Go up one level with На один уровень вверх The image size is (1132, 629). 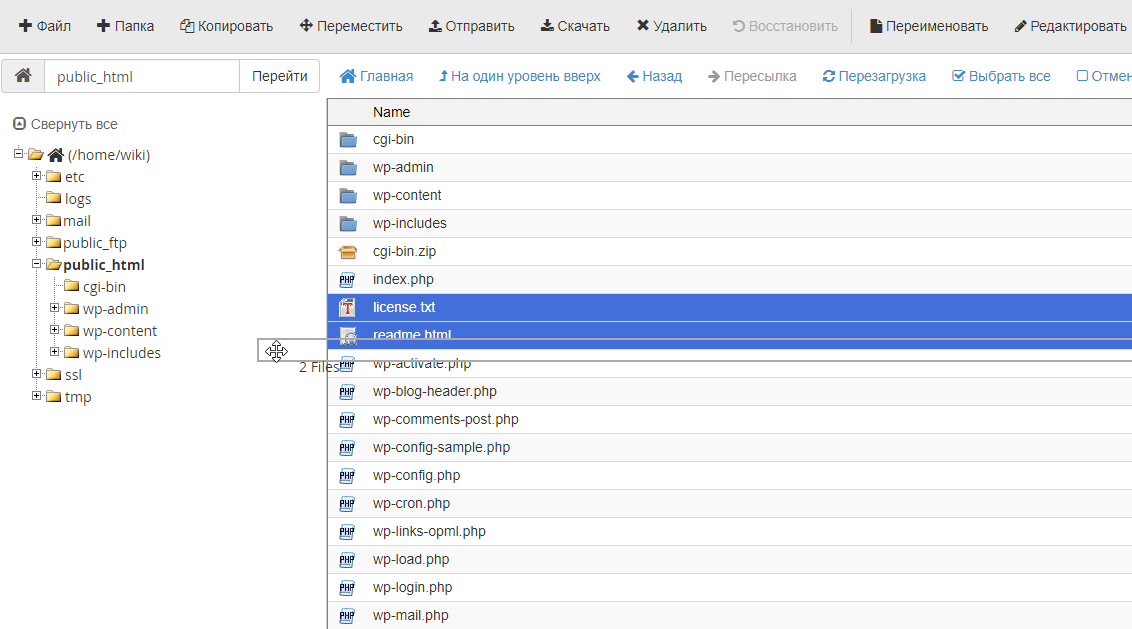point(519,76)
